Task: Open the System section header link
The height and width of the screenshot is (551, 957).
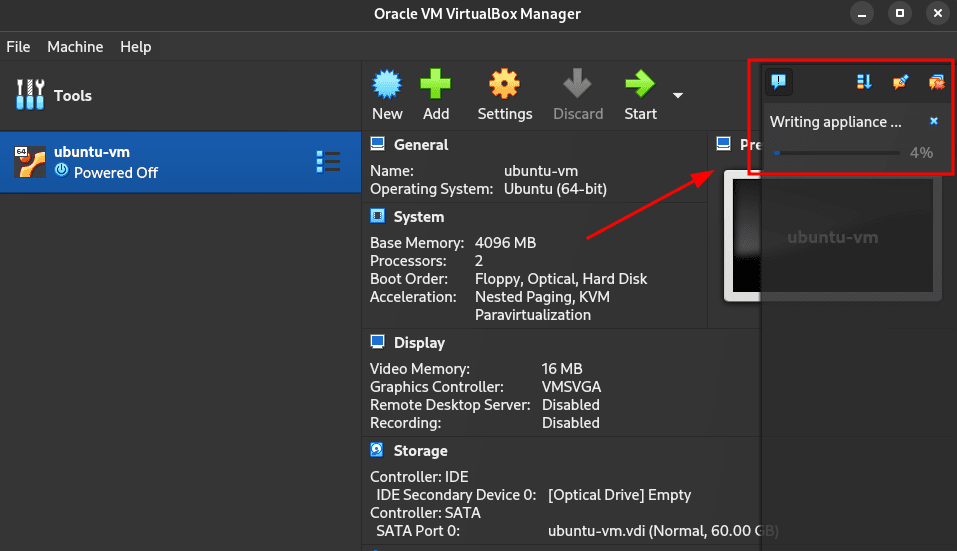Action: (x=419, y=217)
